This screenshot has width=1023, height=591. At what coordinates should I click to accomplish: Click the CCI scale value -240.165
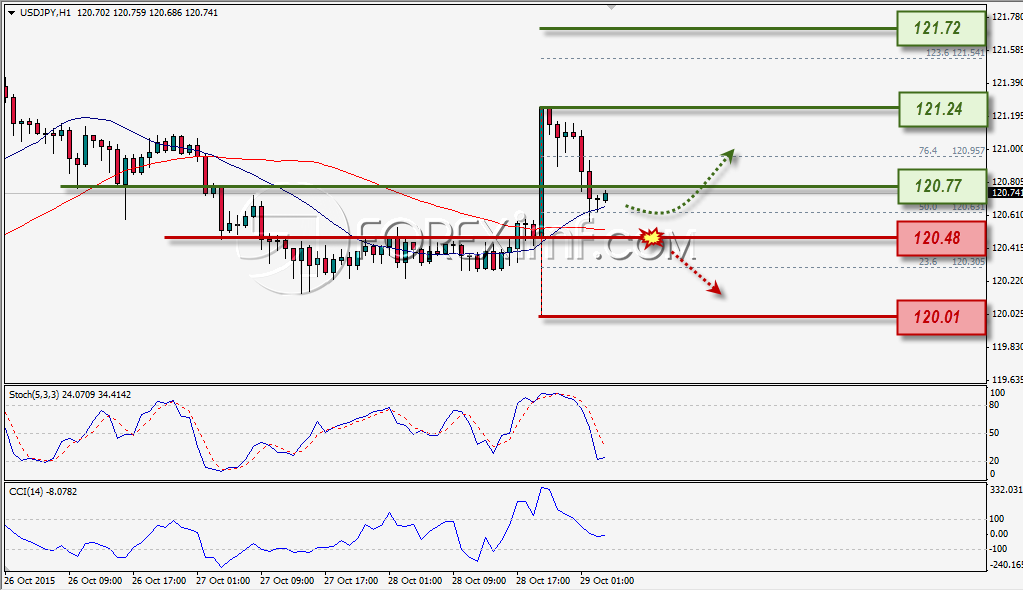1006,565
